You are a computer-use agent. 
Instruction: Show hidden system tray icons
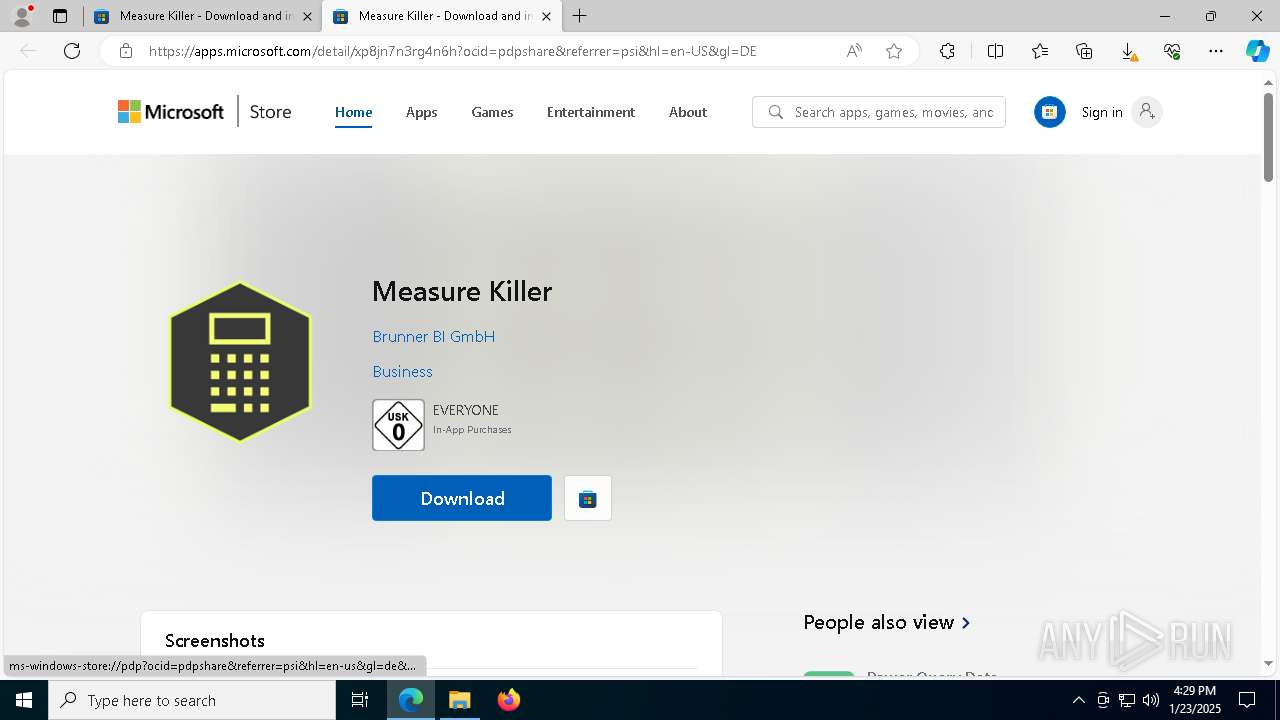1078,700
